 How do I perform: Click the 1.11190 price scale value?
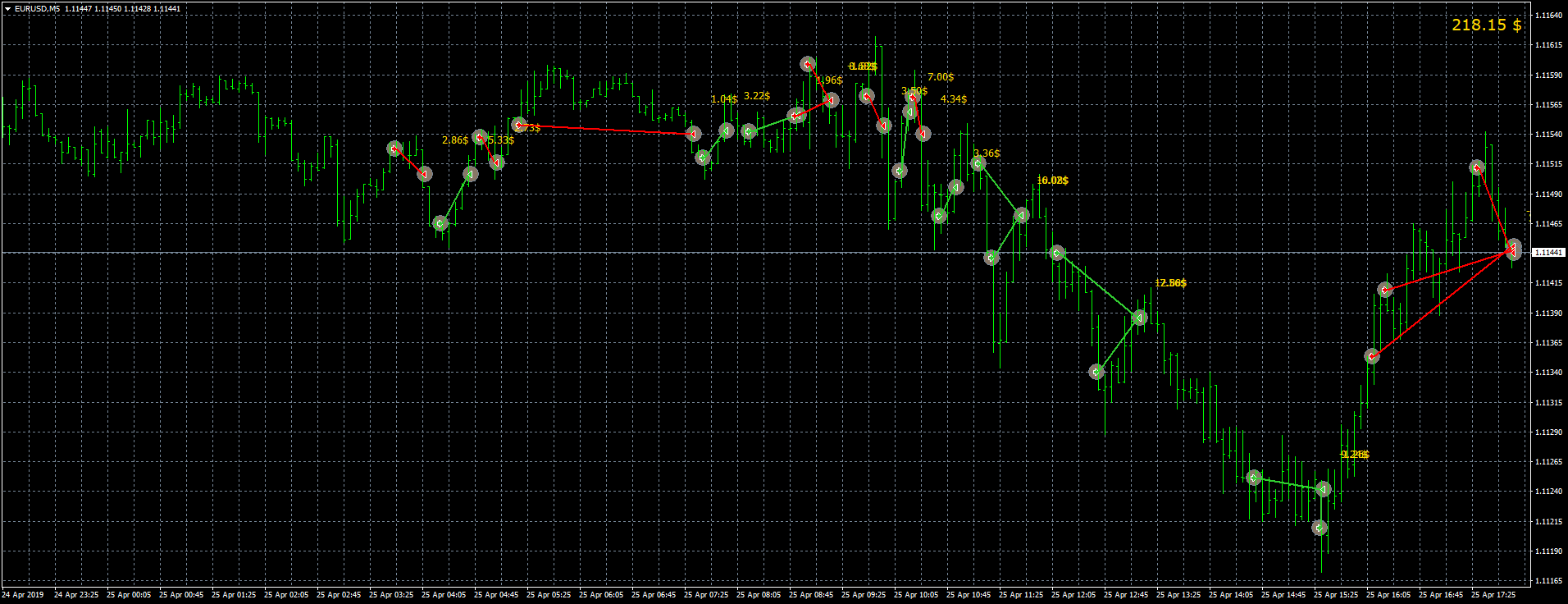click(x=1548, y=551)
